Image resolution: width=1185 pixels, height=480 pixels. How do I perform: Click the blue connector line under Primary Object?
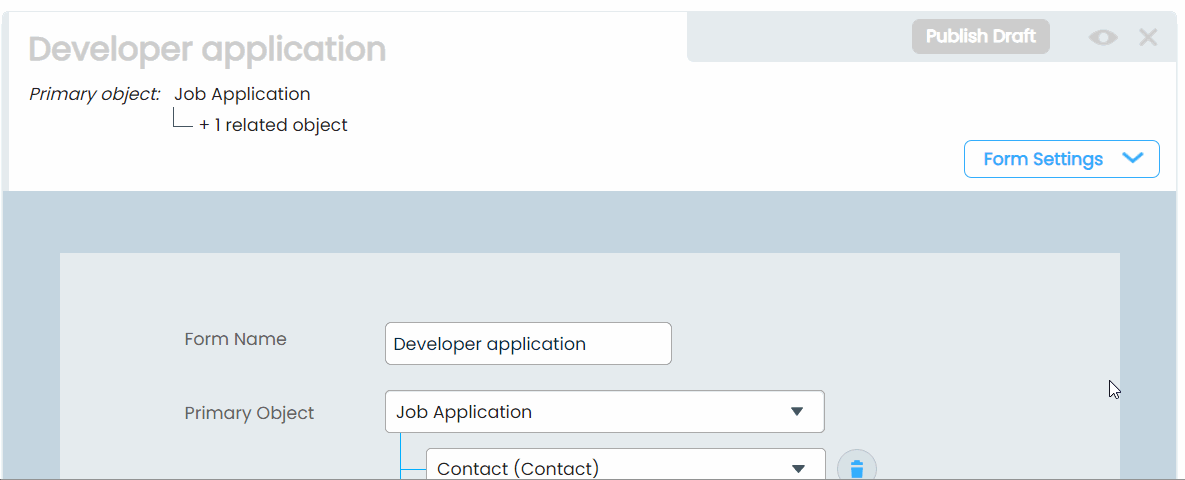click(x=401, y=452)
